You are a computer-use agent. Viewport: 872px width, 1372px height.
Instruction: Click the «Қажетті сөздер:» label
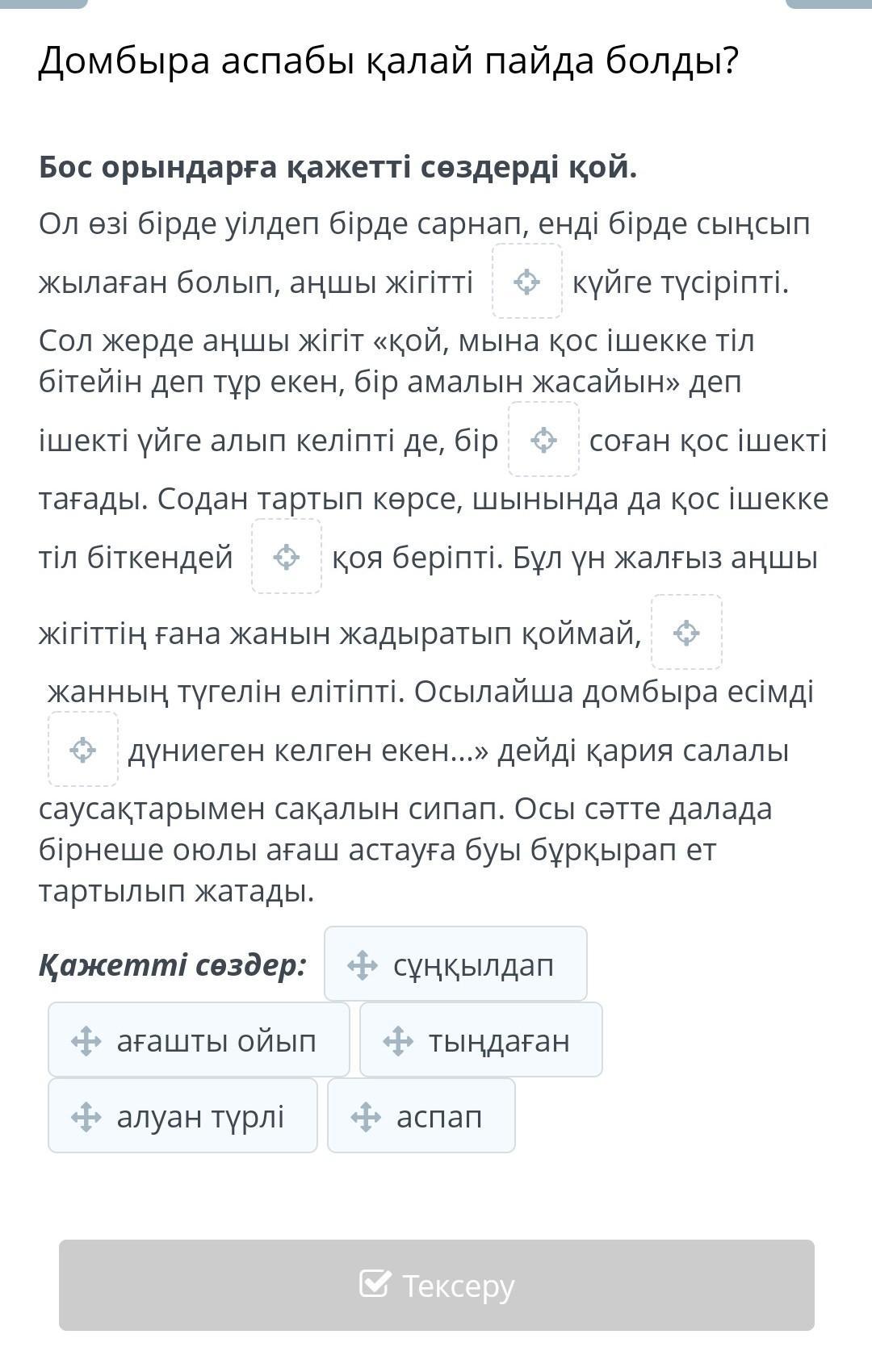[173, 965]
